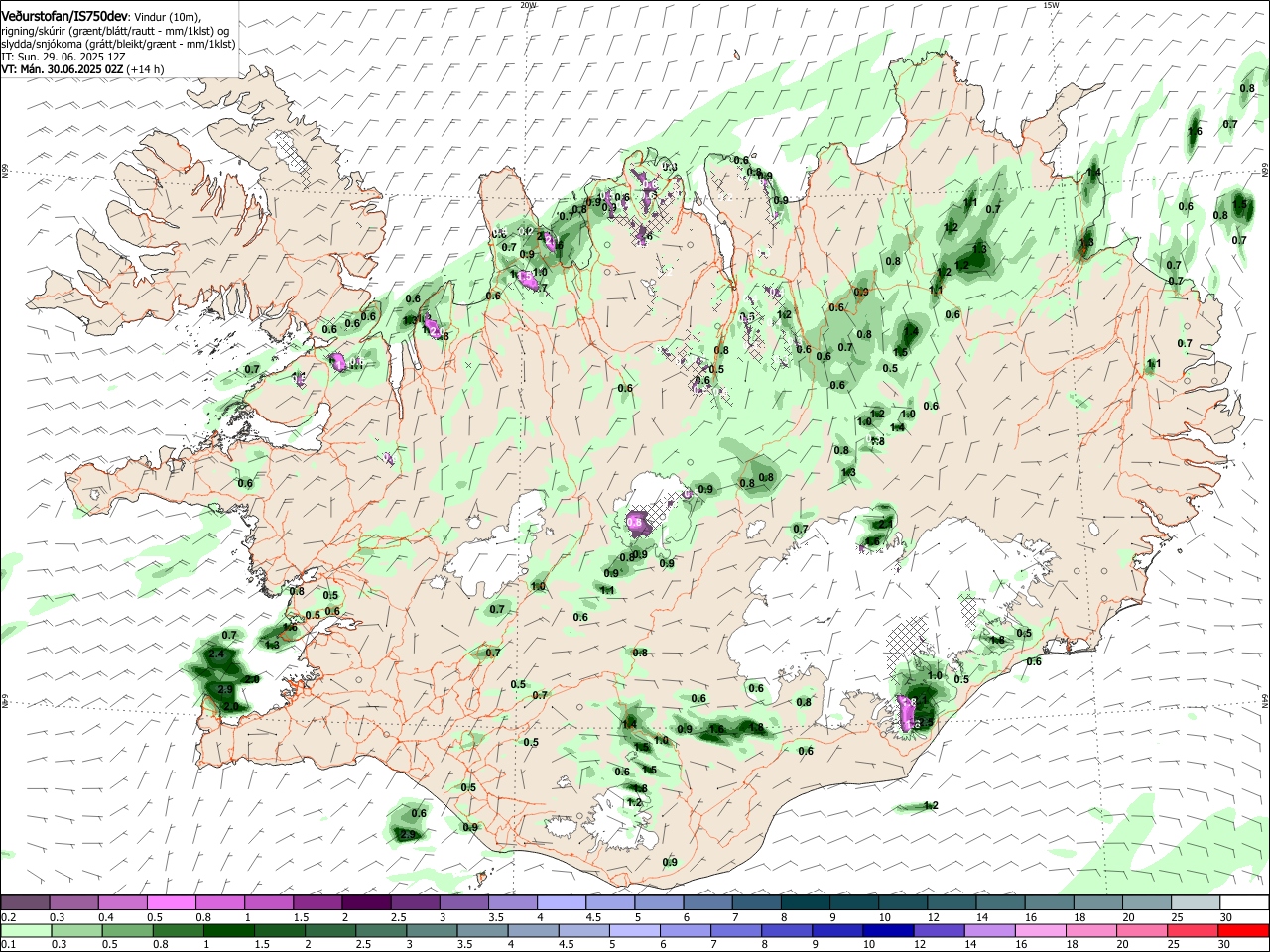Pick the darkest green 1–1.5 rain swatch
This screenshot has width=1270, height=952.
click(x=227, y=931)
